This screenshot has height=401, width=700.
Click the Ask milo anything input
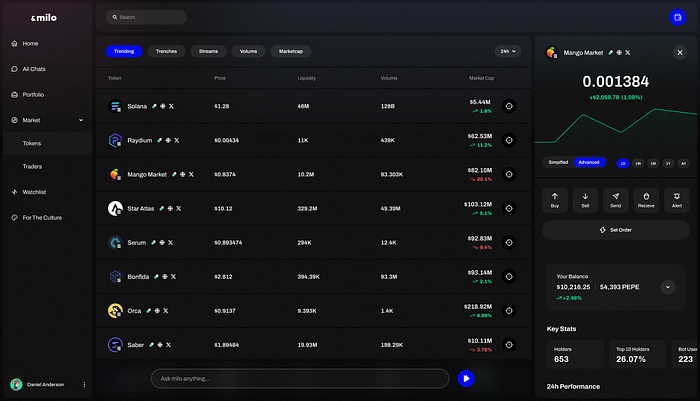(300, 379)
